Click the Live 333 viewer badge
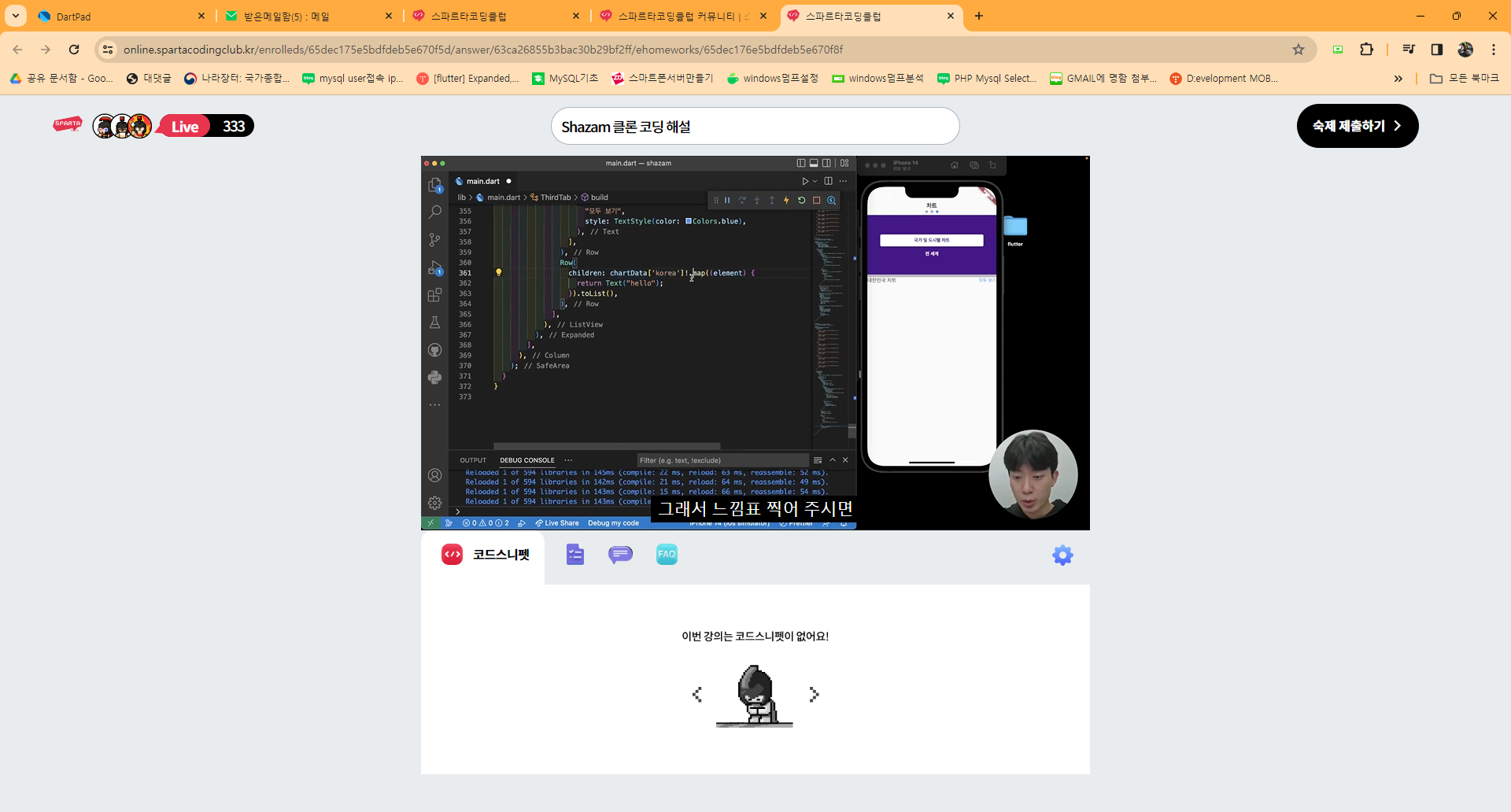This screenshot has width=1511, height=812. tap(206, 126)
